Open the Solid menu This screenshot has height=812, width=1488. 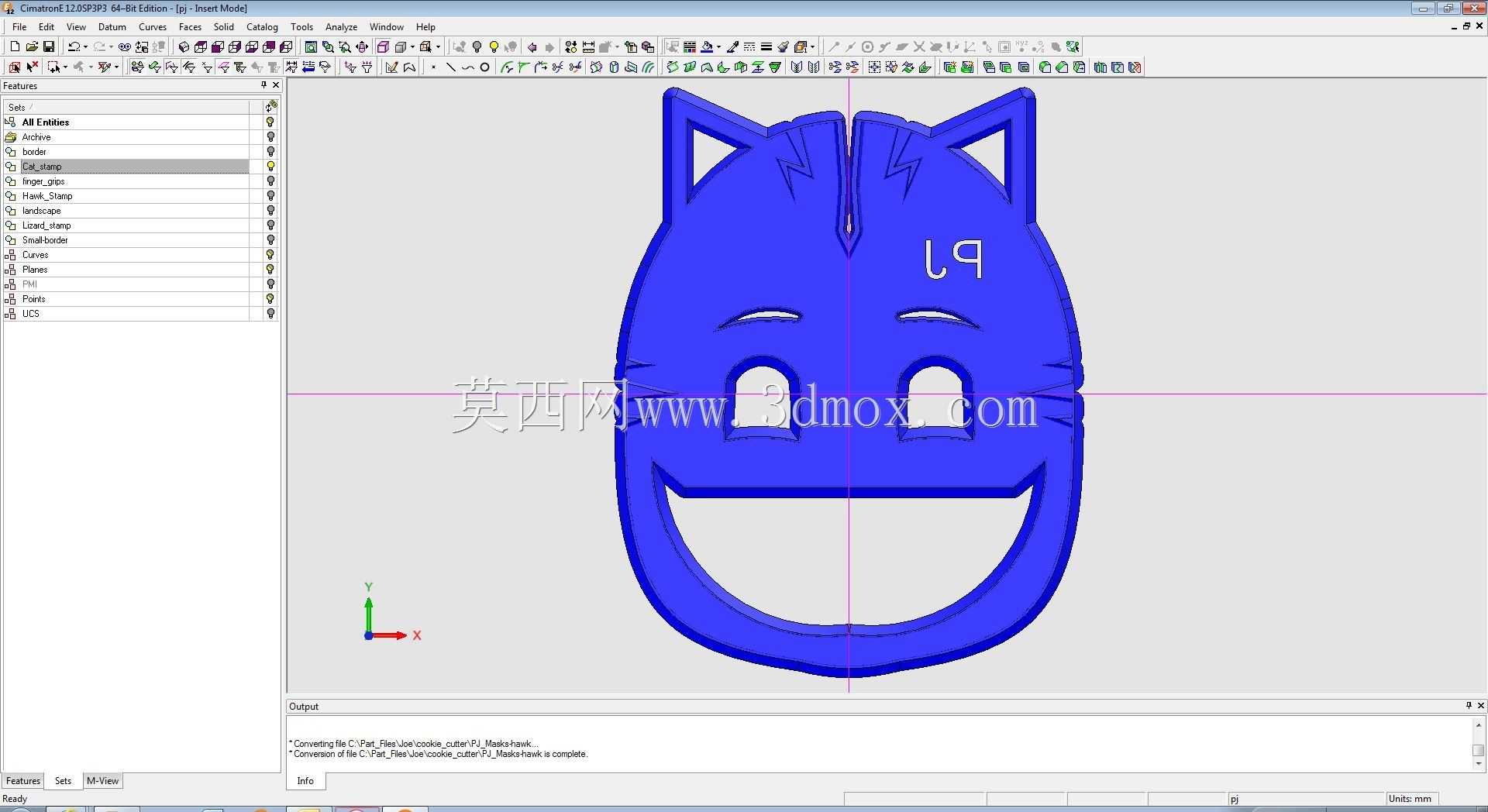coord(224,27)
